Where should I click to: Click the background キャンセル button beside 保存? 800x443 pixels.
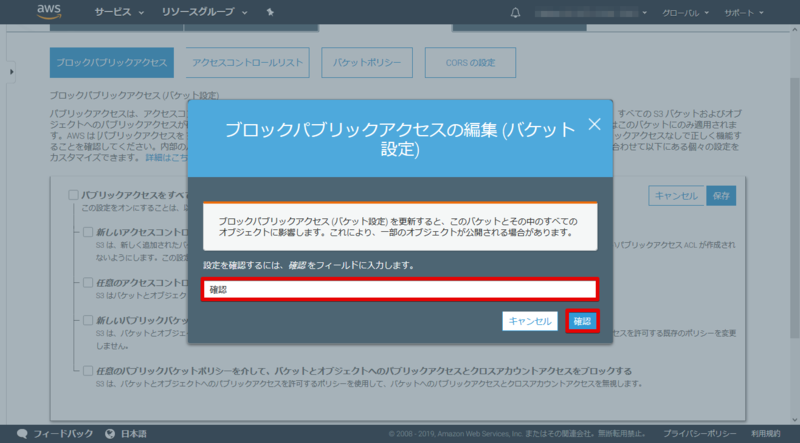(x=676, y=196)
